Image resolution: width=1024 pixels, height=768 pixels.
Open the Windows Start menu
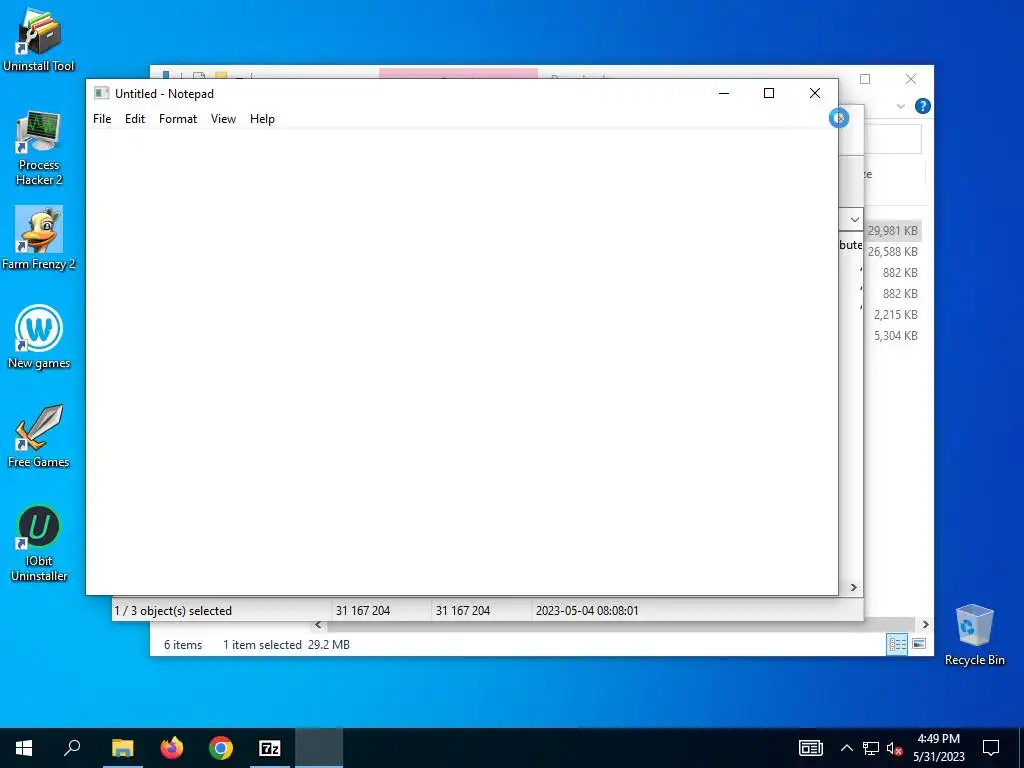coord(24,748)
